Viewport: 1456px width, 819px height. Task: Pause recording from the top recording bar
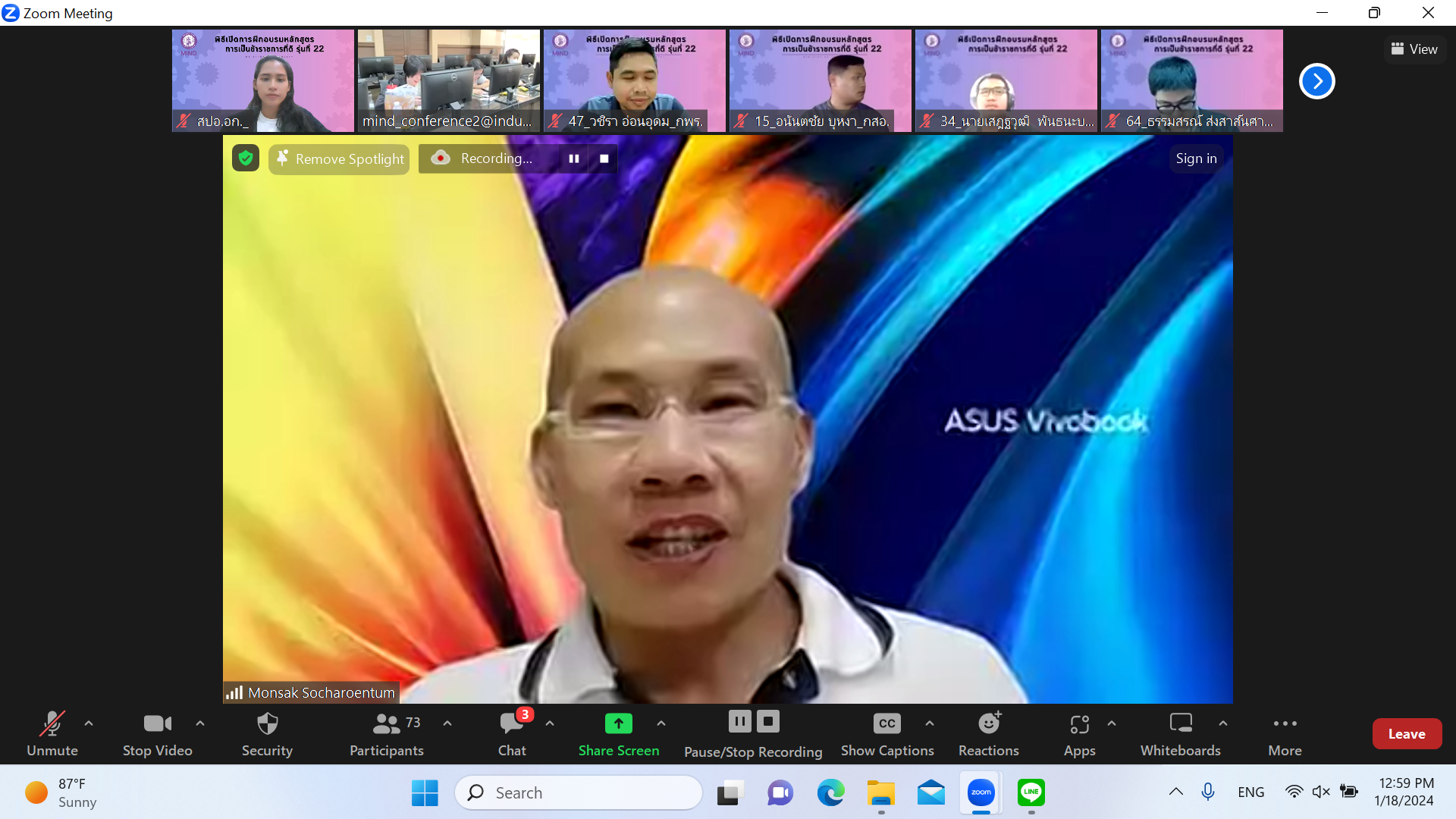point(574,158)
